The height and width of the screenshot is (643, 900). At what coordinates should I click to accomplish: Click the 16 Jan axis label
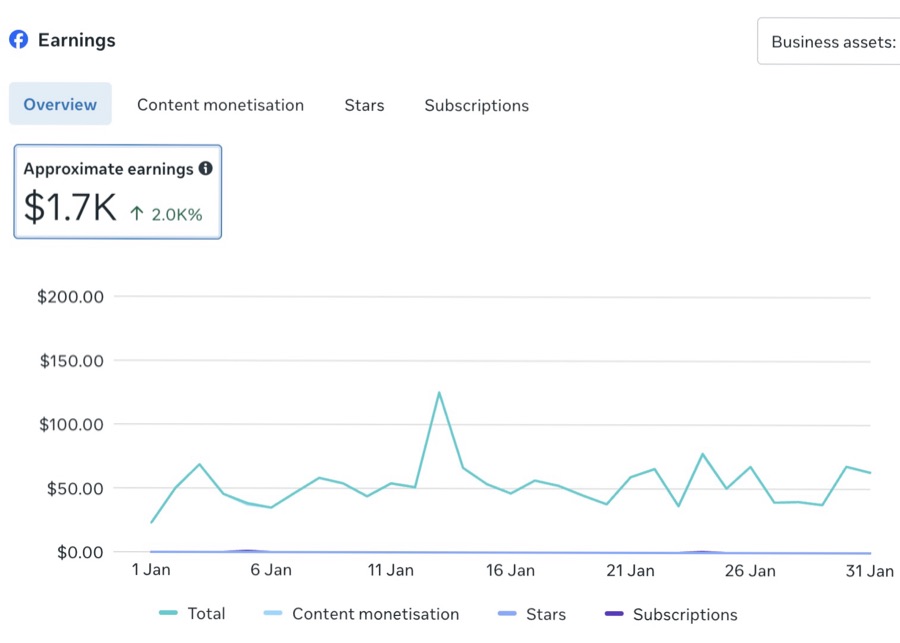[510, 571]
